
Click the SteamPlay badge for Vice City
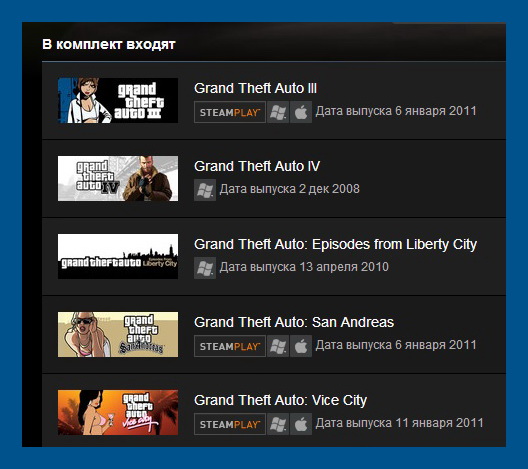(x=230, y=424)
